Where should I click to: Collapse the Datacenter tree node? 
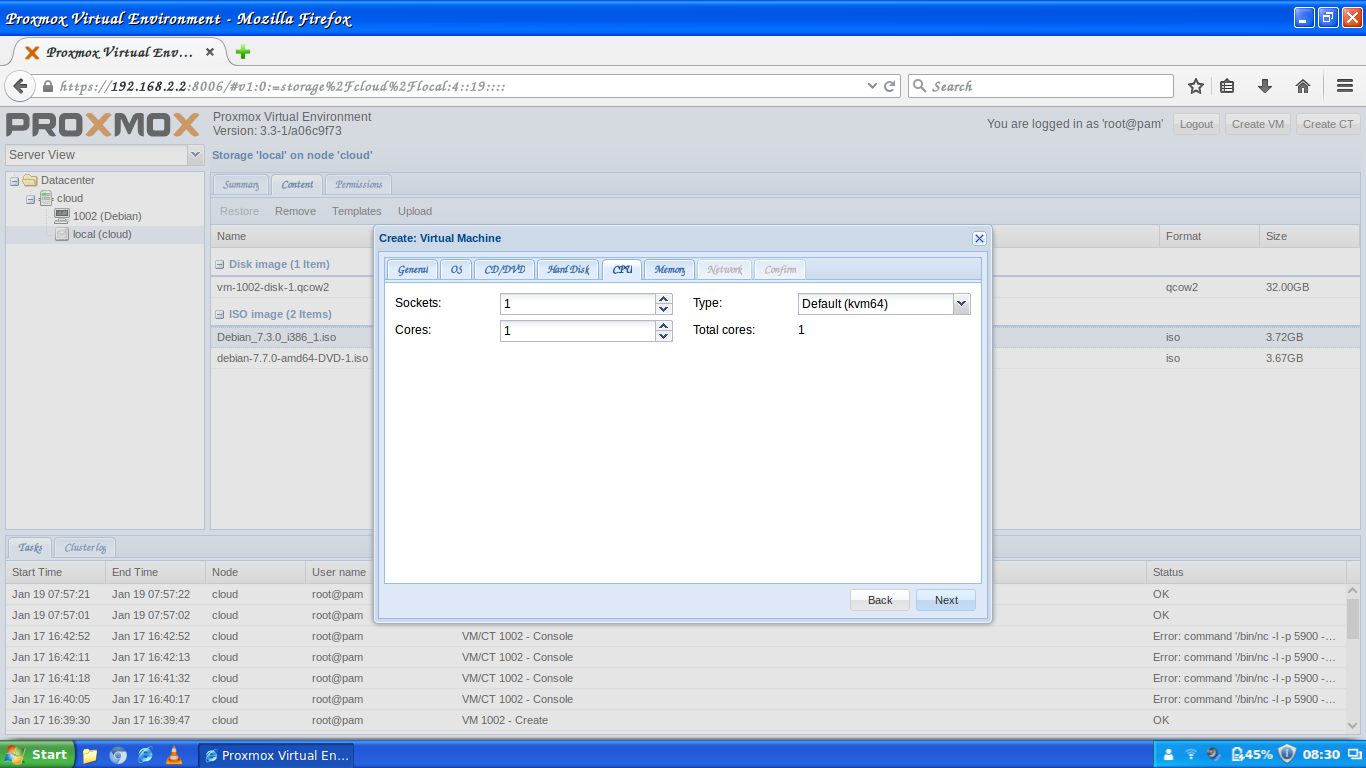pyautogui.click(x=14, y=181)
